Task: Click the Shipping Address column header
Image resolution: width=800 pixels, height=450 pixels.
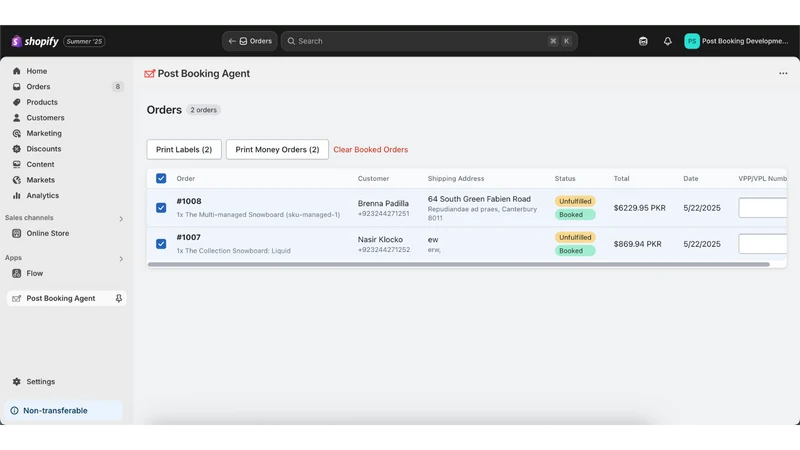Action: pos(456,179)
